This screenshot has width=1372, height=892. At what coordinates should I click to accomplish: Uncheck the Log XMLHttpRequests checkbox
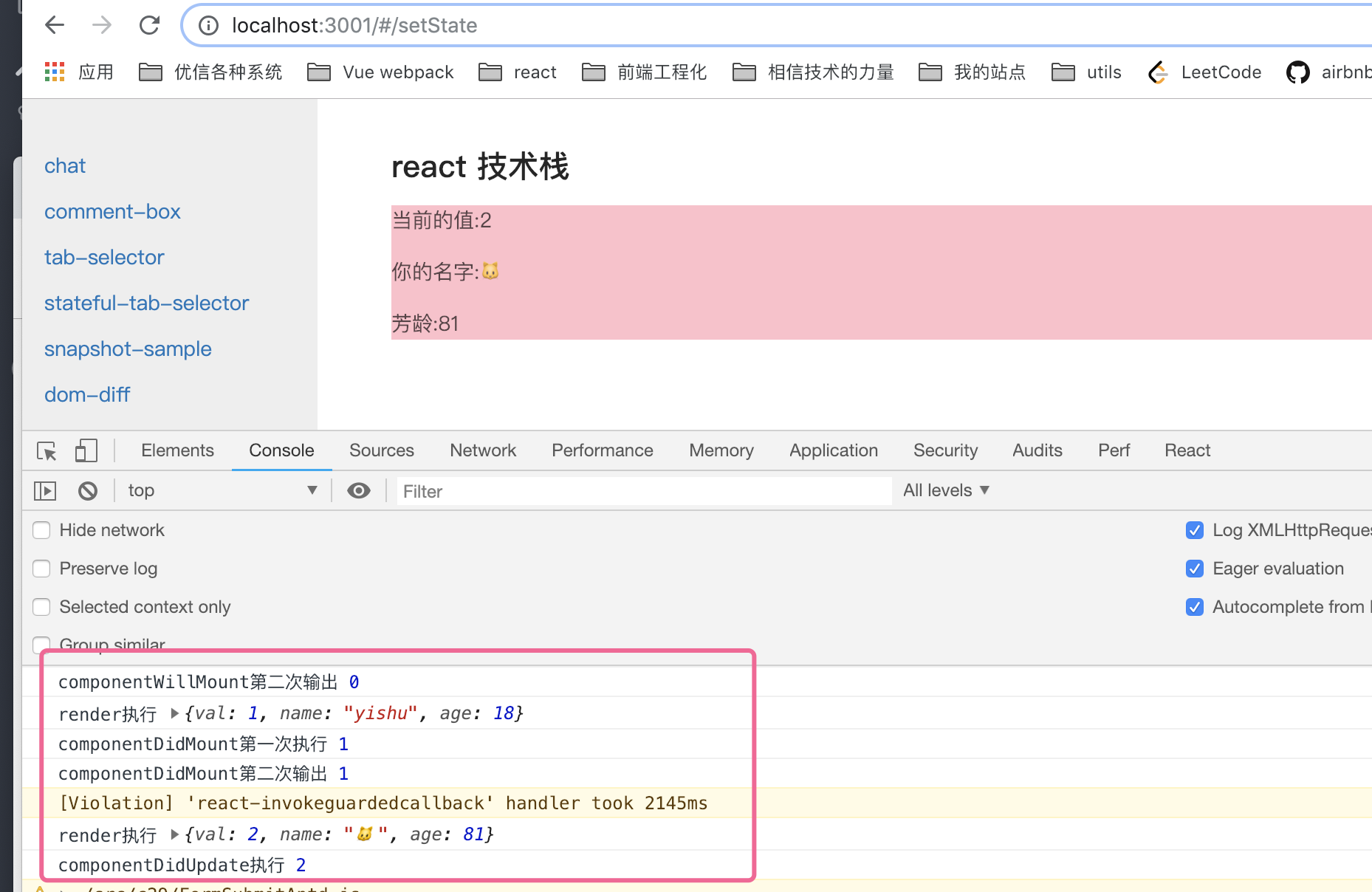coord(1195,530)
